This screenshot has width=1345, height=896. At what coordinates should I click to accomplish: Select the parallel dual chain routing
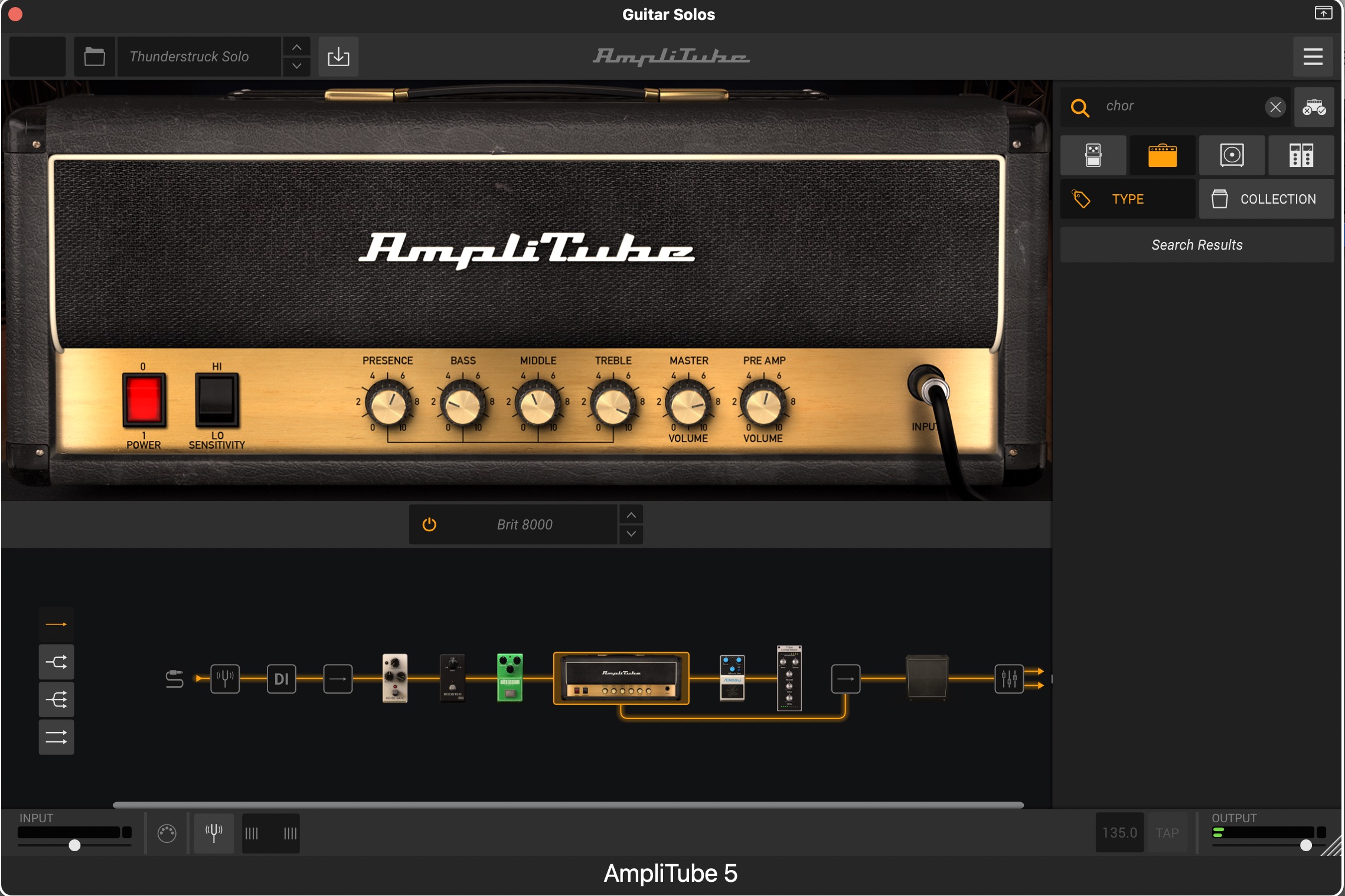click(x=57, y=737)
